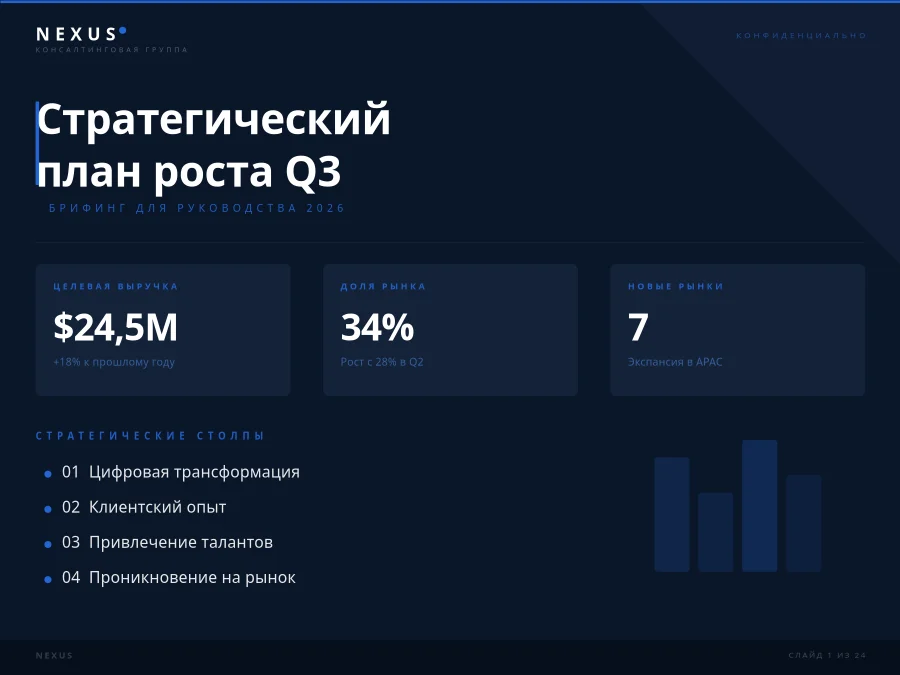Image resolution: width=900 pixels, height=675 pixels.
Task: Select the $24,5M revenue value
Action: click(115, 327)
